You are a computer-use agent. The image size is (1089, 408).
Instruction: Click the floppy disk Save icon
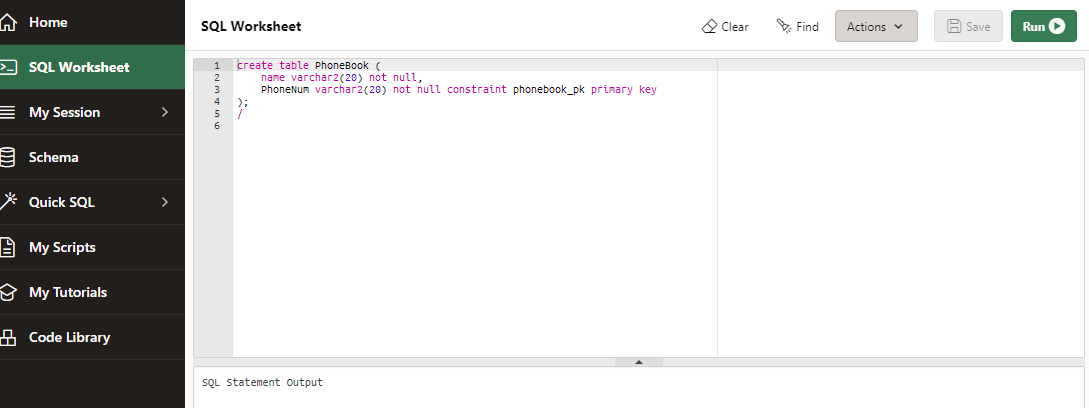(x=954, y=26)
